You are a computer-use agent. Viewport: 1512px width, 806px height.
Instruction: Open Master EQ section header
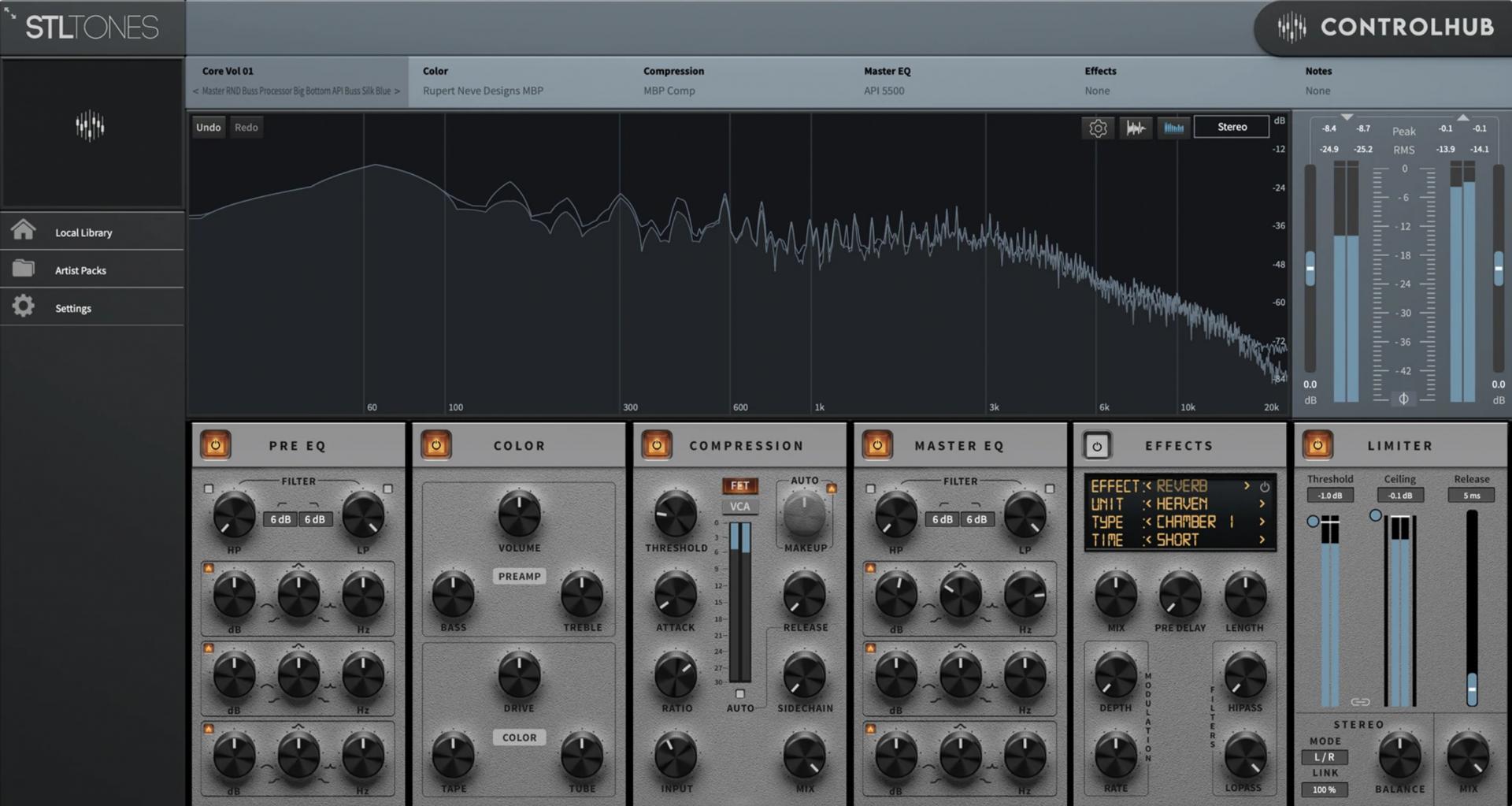click(887, 71)
